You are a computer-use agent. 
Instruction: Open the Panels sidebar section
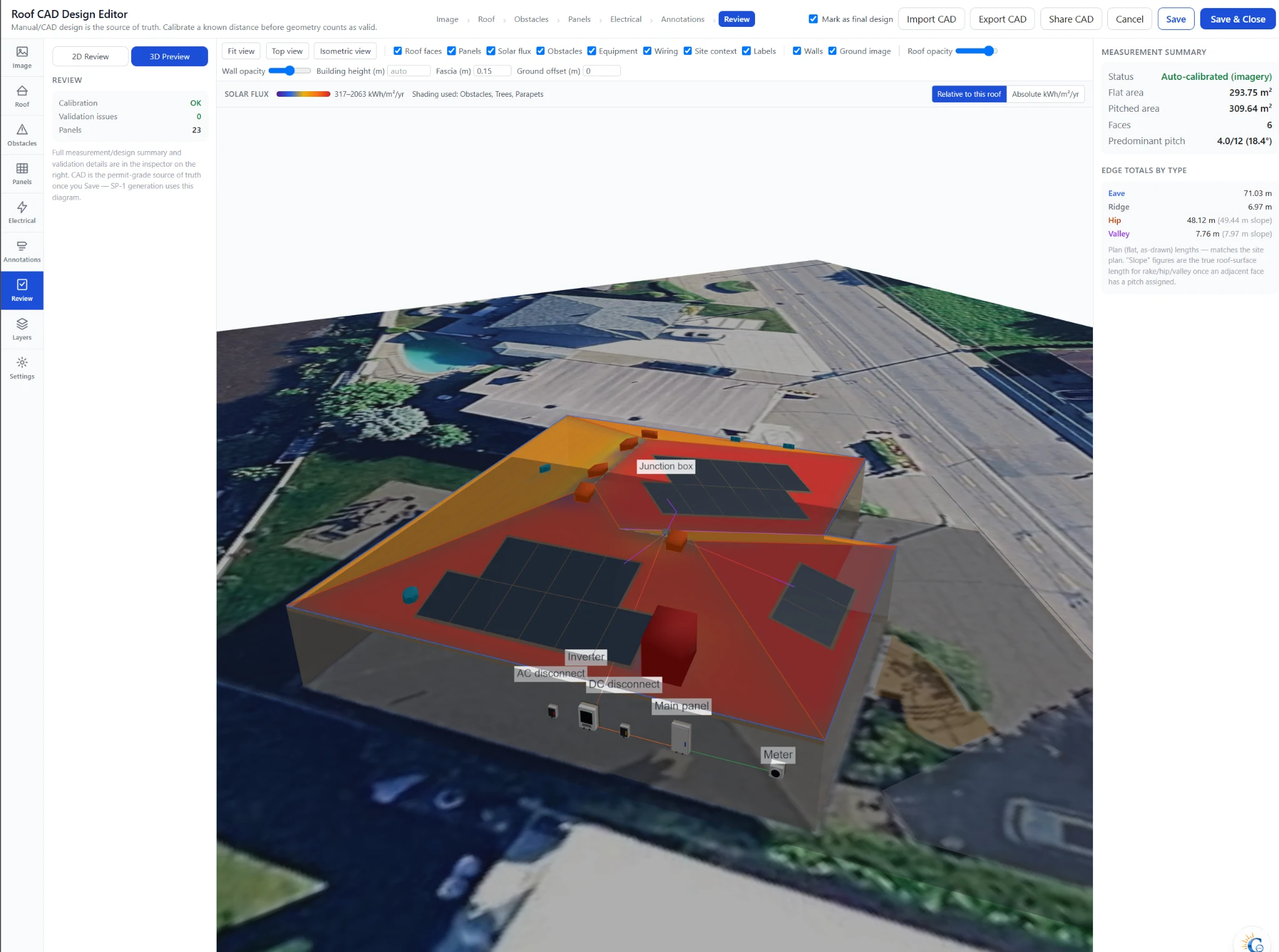pyautogui.click(x=22, y=174)
